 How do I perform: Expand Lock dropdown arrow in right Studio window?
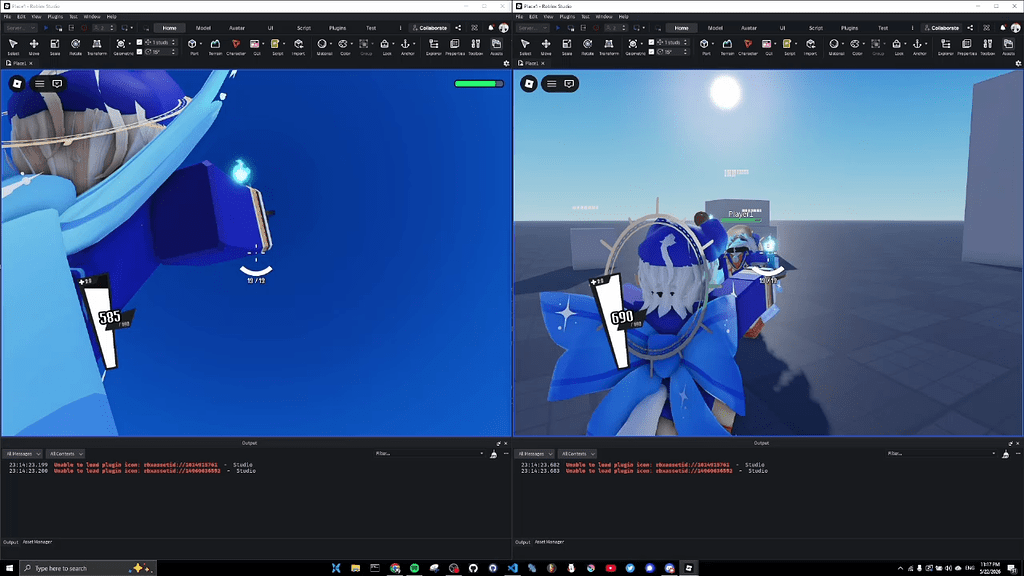(x=905, y=44)
